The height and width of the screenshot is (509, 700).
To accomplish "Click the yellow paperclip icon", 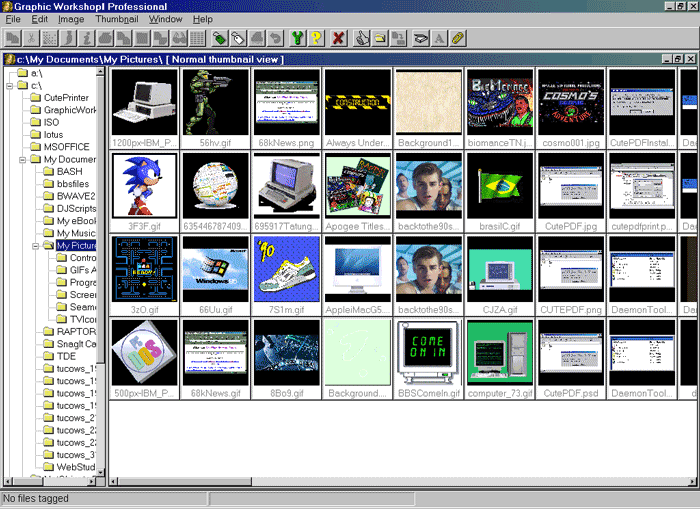I will click(x=458, y=38).
